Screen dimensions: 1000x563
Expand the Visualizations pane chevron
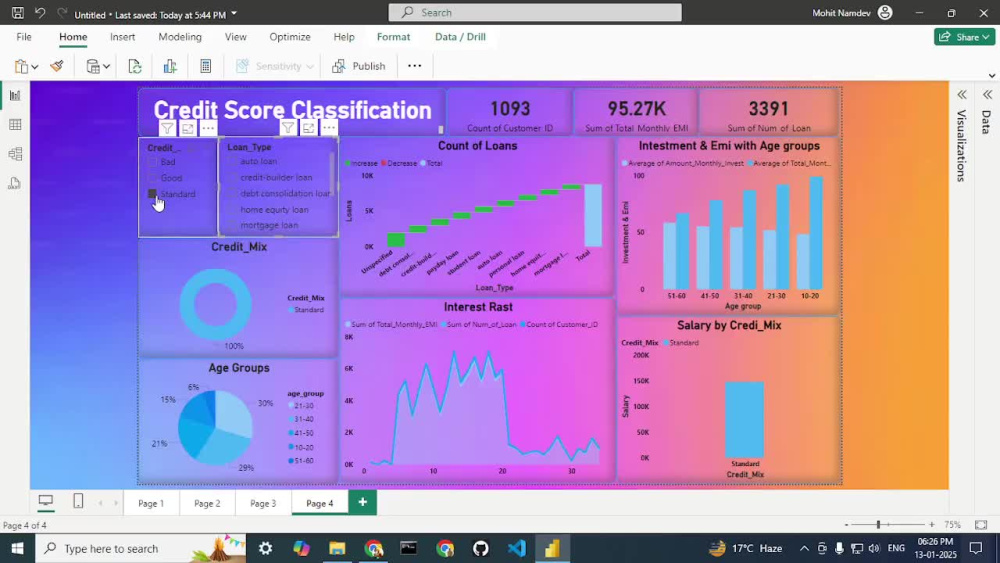click(x=962, y=95)
